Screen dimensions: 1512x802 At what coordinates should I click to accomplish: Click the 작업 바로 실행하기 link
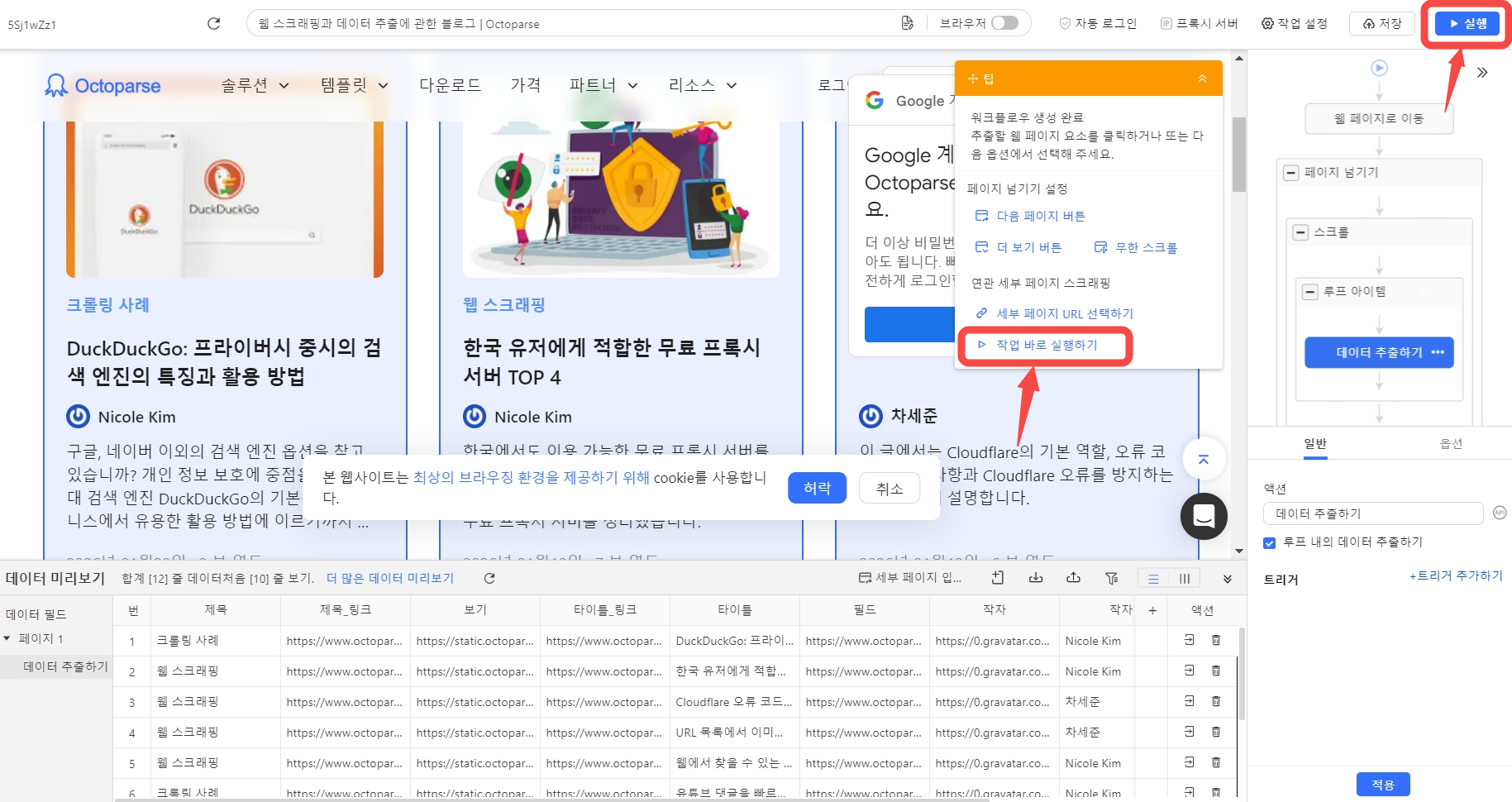1047,345
